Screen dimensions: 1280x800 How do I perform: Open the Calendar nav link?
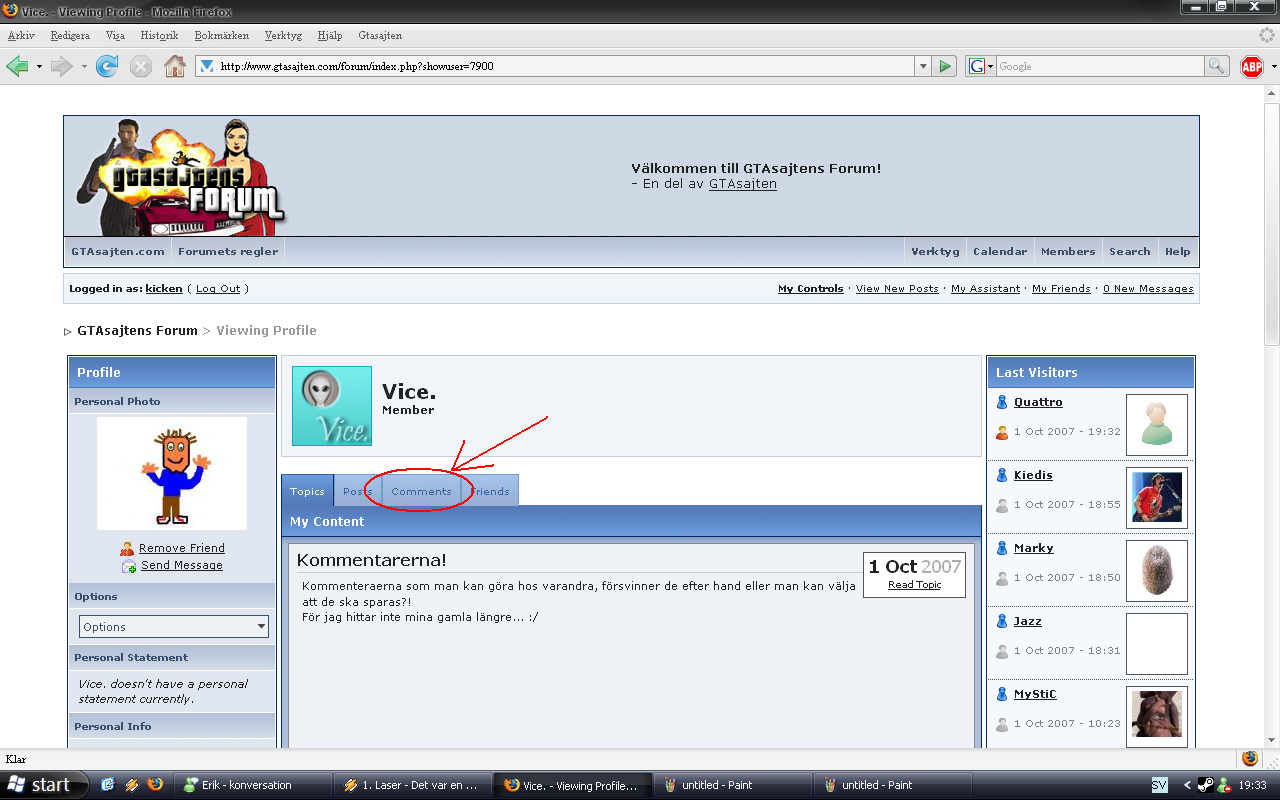(x=1000, y=251)
